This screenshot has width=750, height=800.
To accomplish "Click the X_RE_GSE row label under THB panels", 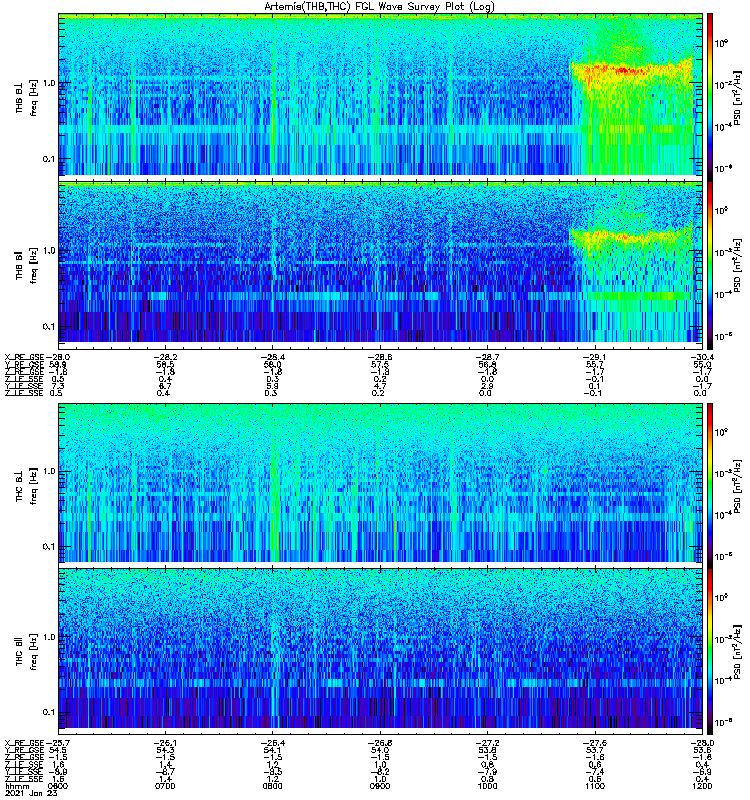I will click(24, 357).
